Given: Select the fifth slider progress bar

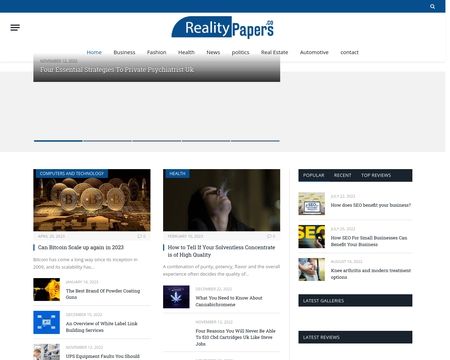Looking at the screenshot, I should point(255,141).
